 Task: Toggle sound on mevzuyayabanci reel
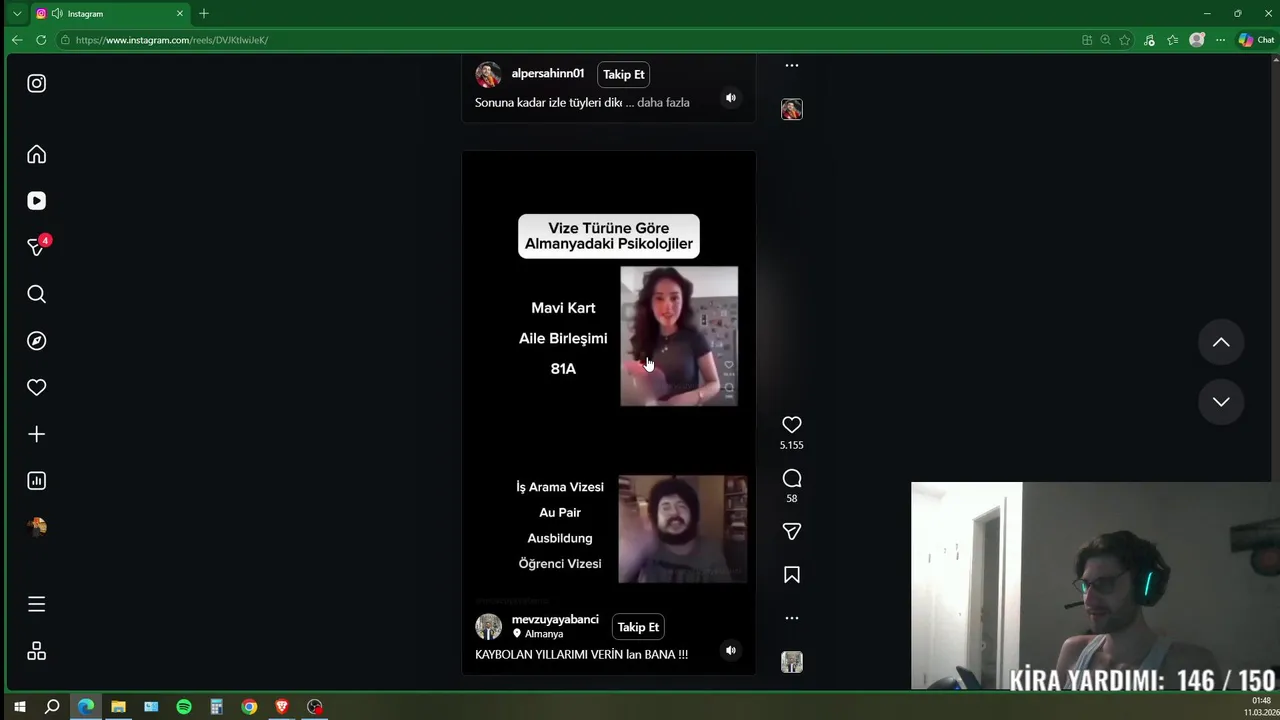pyautogui.click(x=730, y=650)
